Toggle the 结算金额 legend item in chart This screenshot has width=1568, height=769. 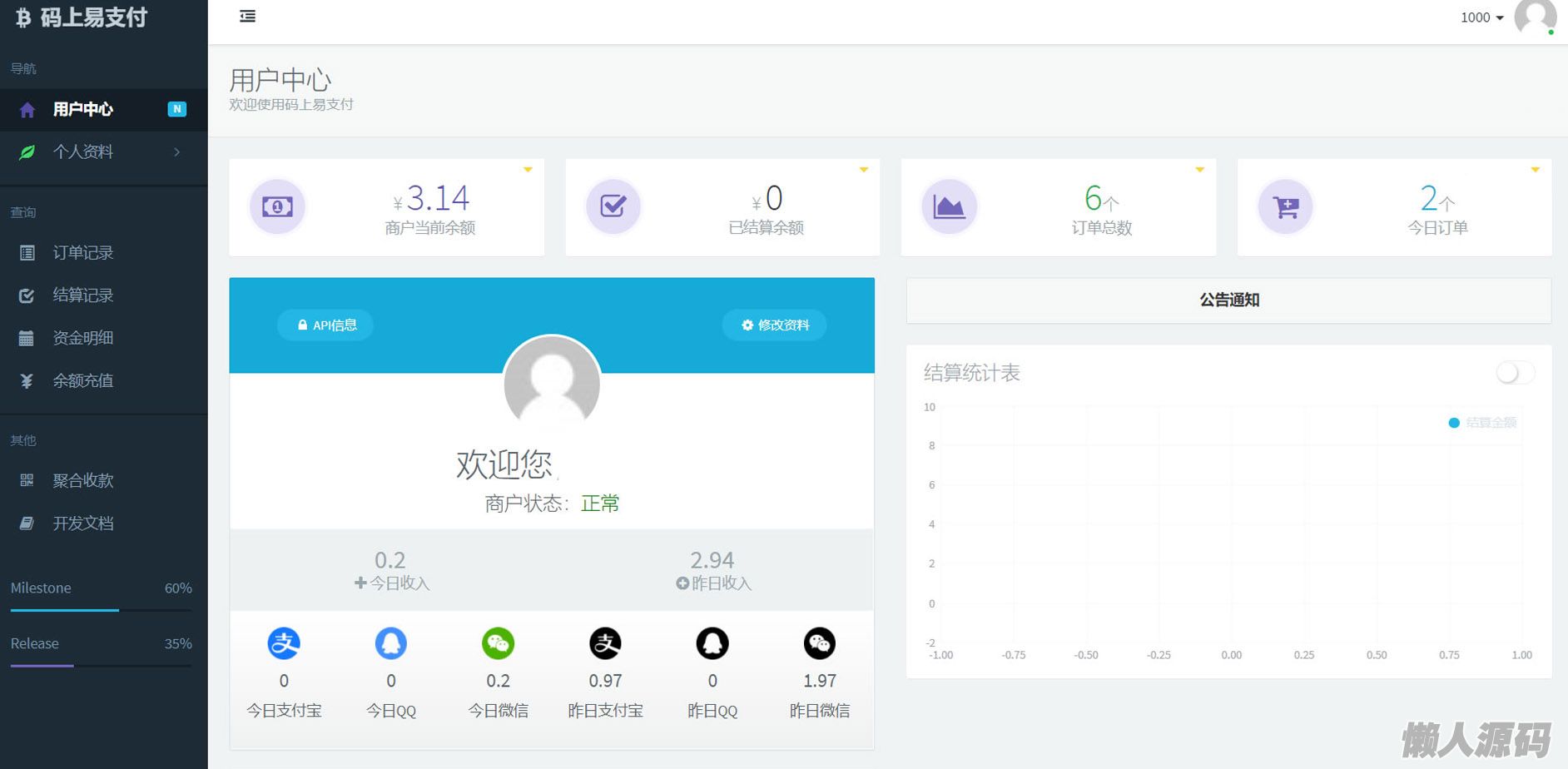point(1482,423)
